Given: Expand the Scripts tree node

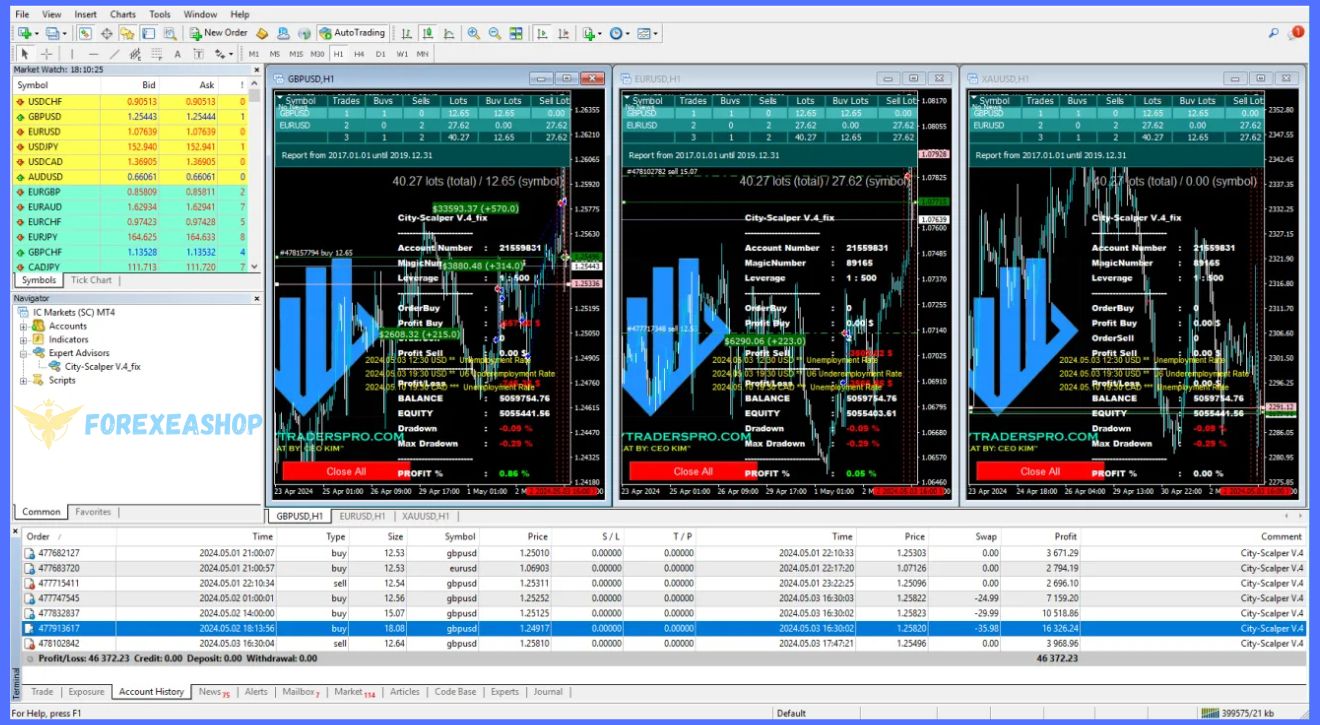Looking at the screenshot, I should 23,380.
